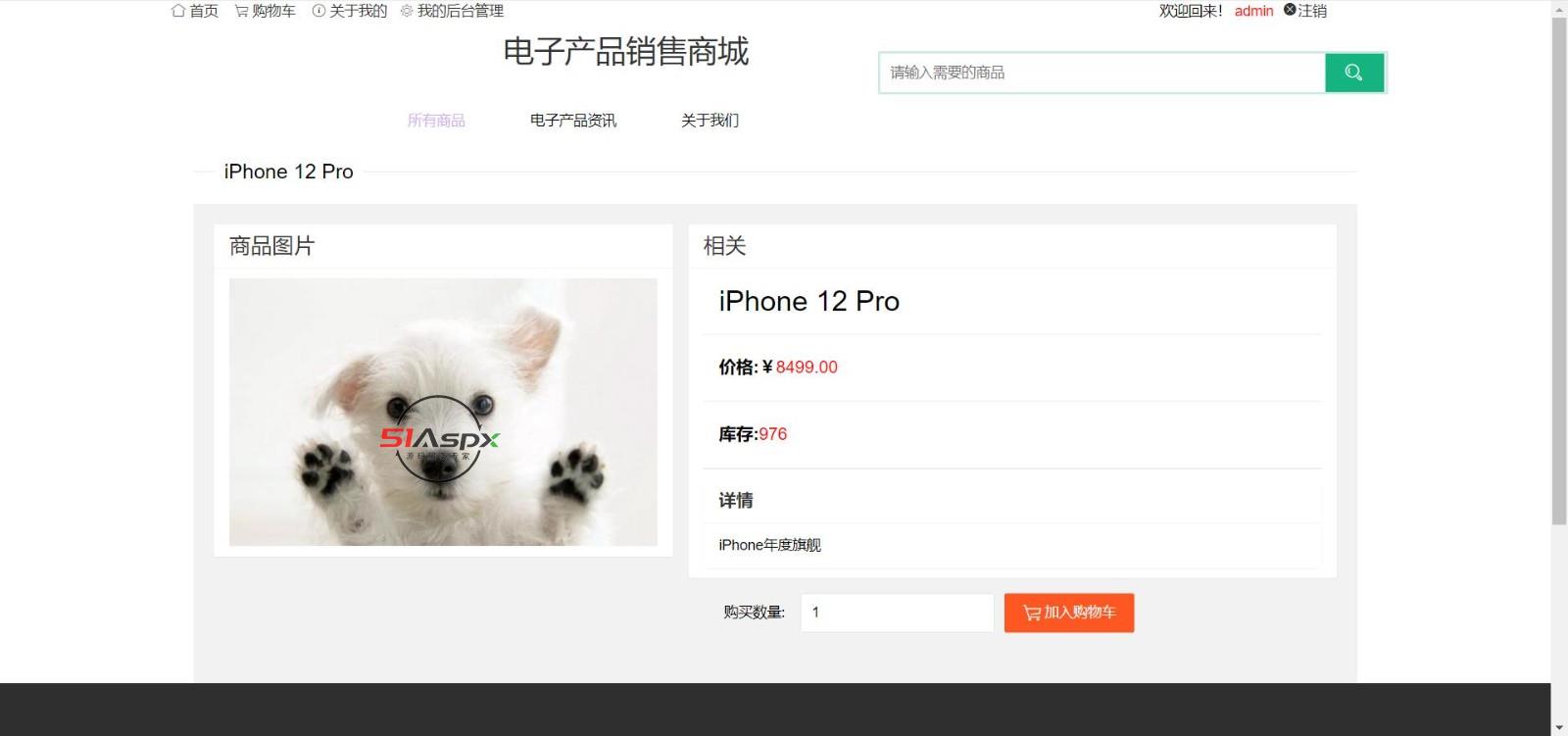Open the 购物车 link in the top bar
Screen dimensions: 1568x736
273,11
